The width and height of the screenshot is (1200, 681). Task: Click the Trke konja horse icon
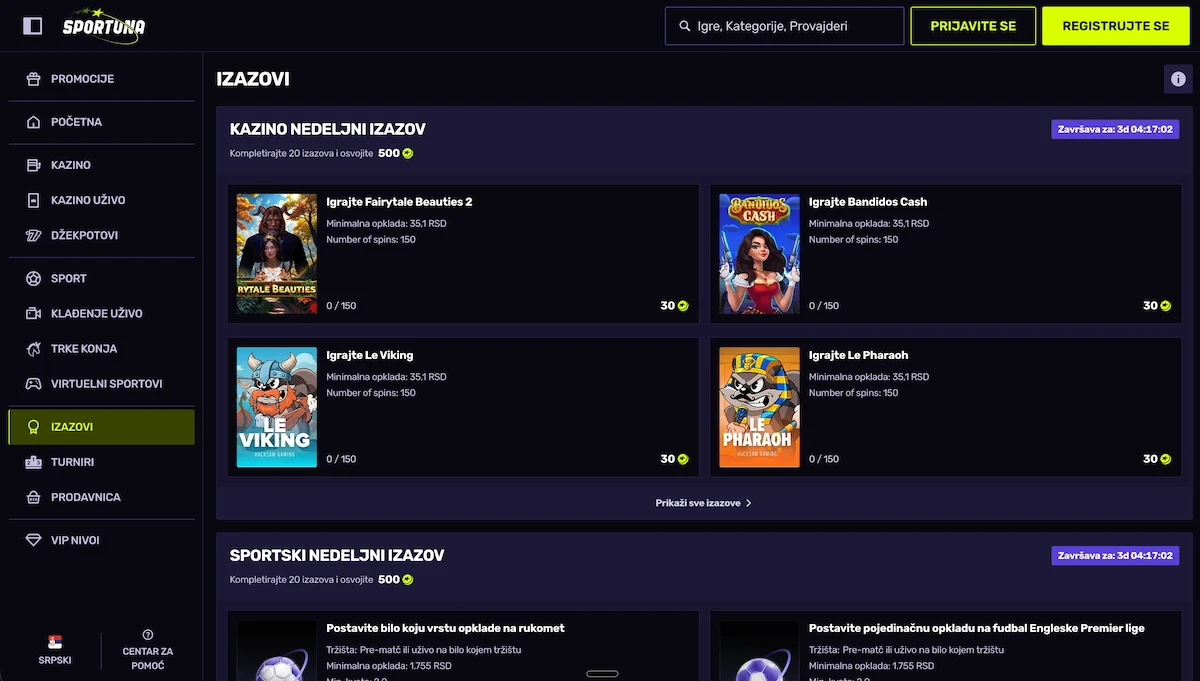click(x=33, y=349)
